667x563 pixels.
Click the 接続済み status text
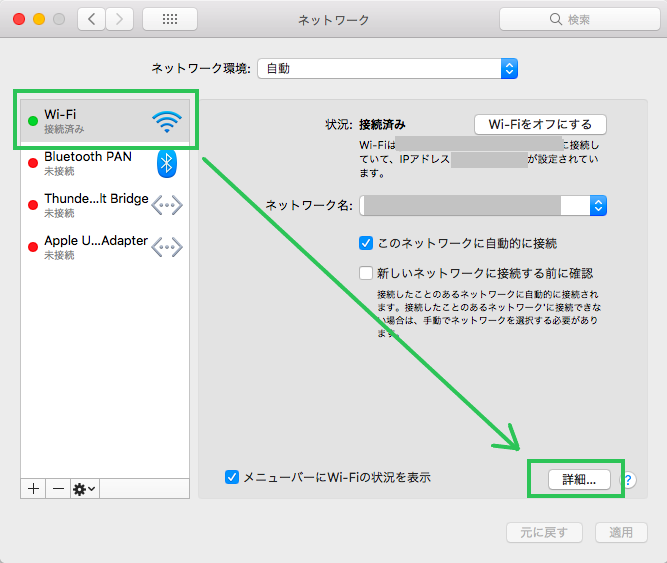click(382, 125)
